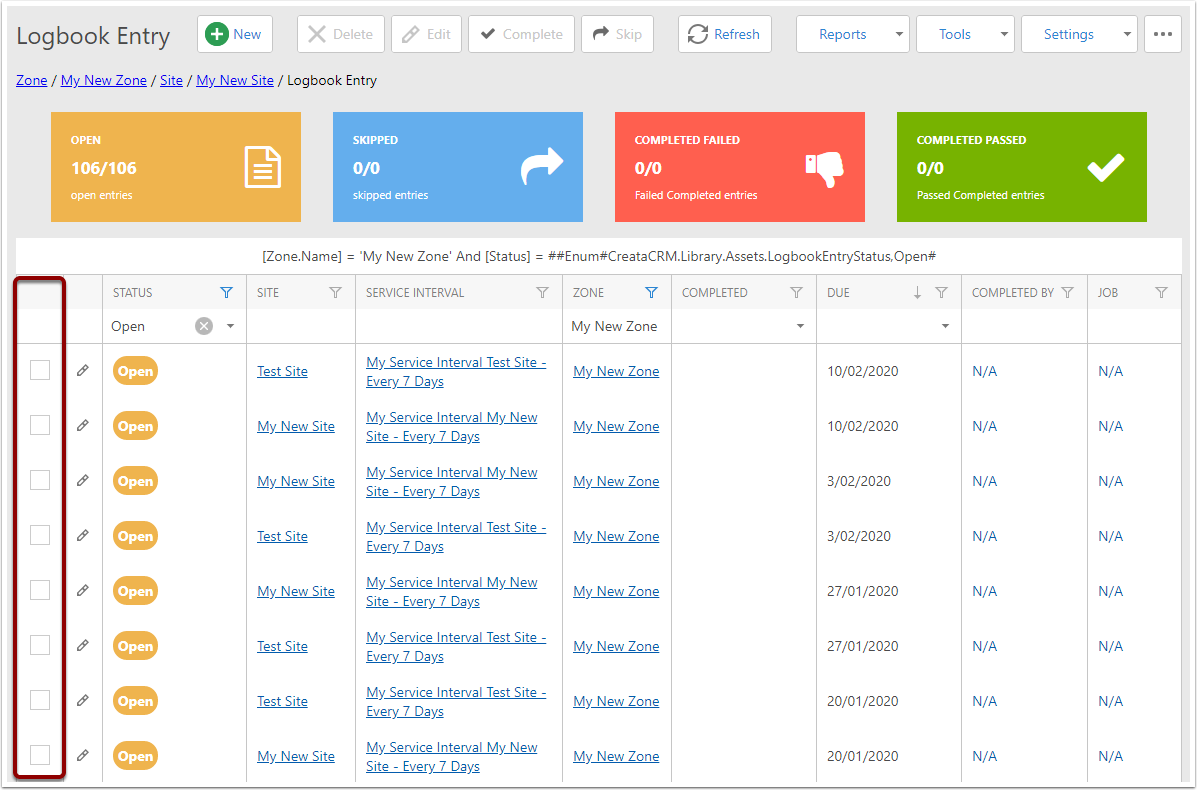The image size is (1197, 790).
Task: Edit pencil for Test Site due 20/01/2020
Action: point(82,700)
